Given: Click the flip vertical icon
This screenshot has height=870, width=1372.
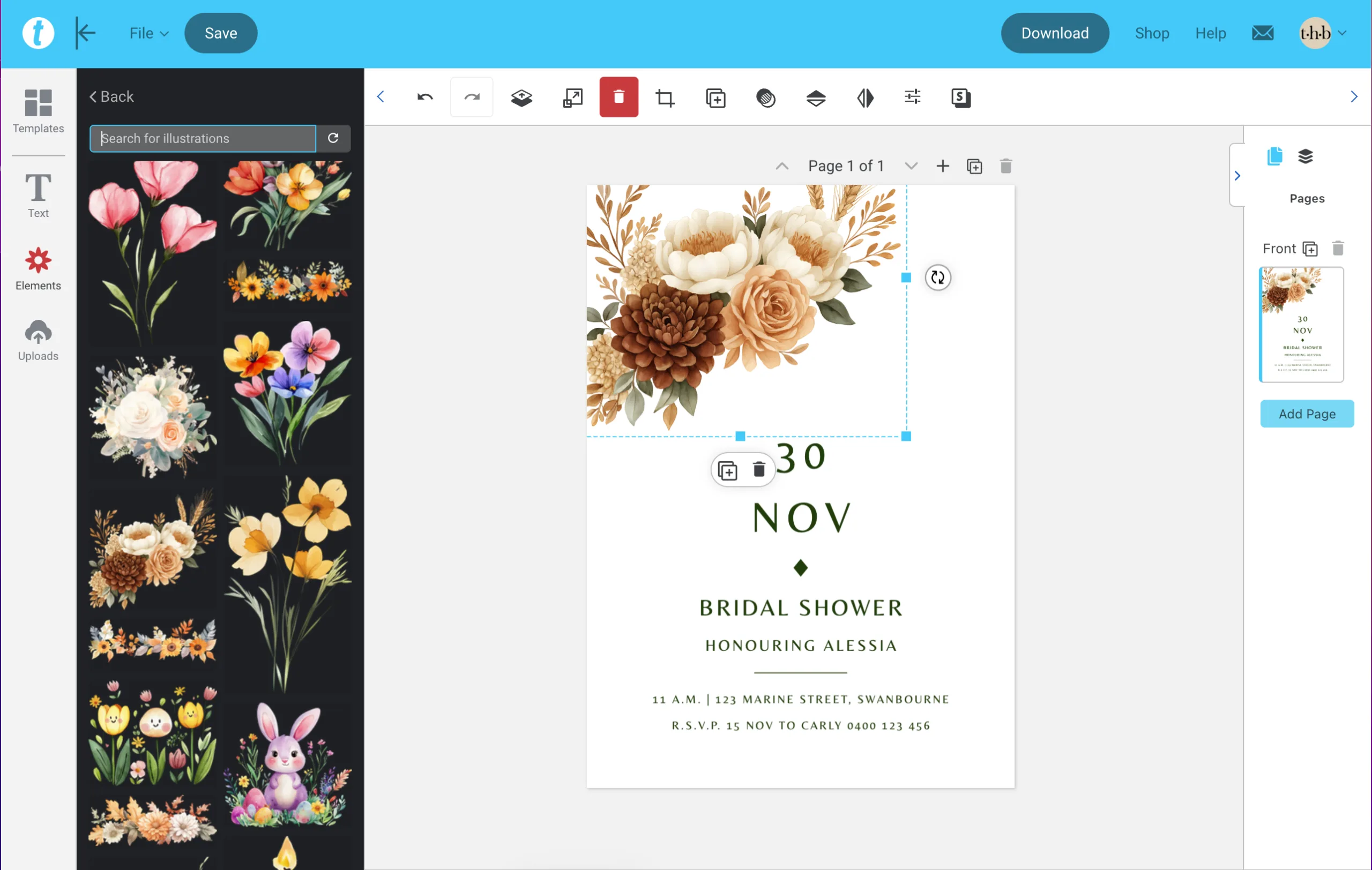Looking at the screenshot, I should [815, 98].
